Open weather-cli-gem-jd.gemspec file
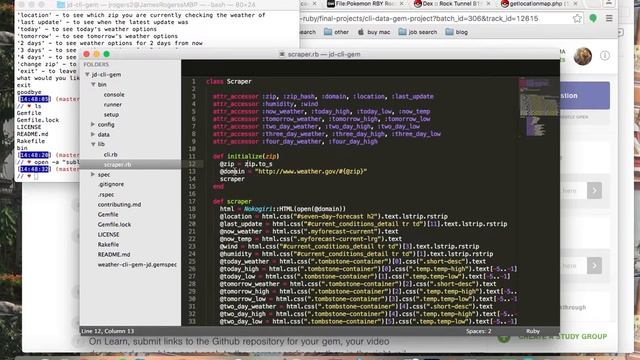 (137, 264)
